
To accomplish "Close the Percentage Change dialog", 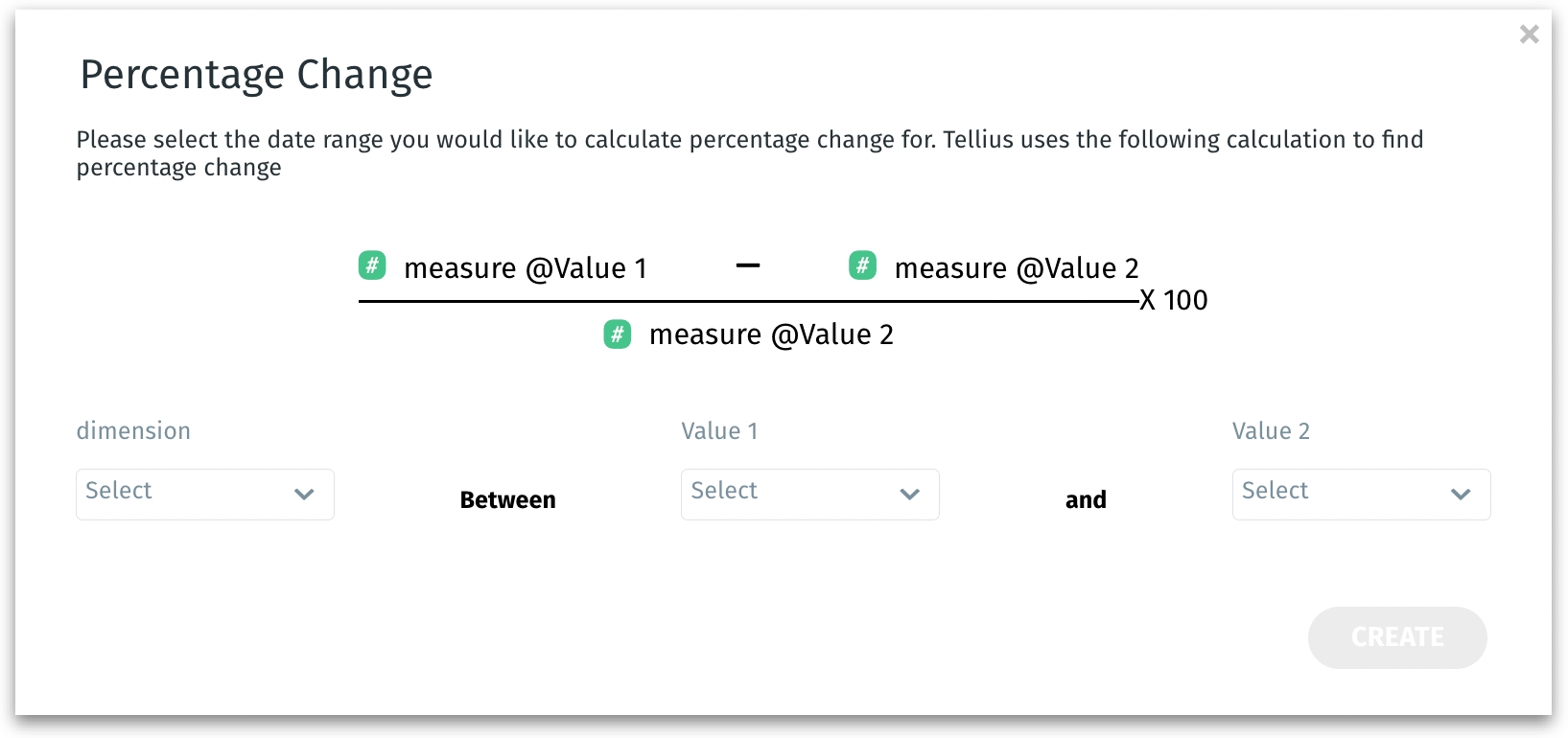I will pos(1529,35).
